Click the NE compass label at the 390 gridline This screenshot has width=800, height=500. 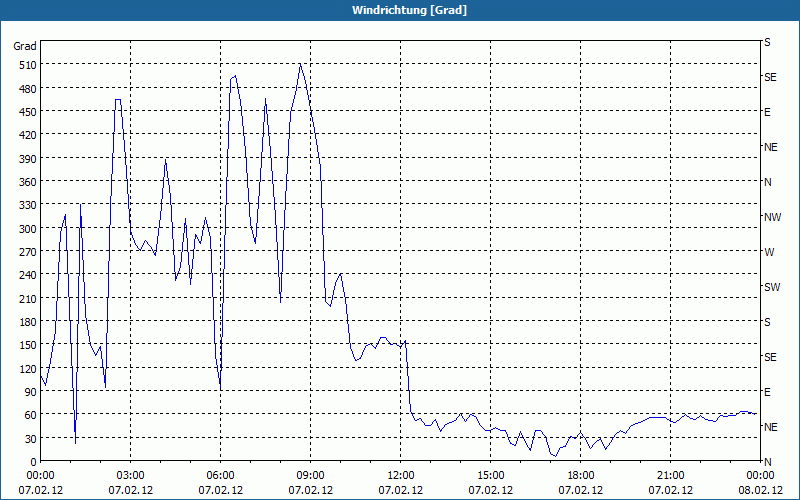click(x=771, y=147)
